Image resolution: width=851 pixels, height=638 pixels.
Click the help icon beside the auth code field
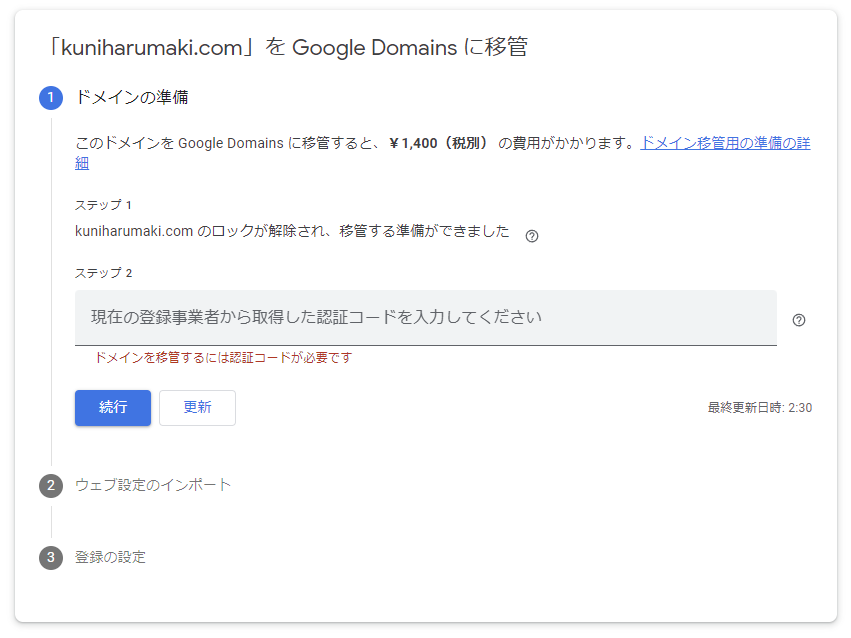798,320
